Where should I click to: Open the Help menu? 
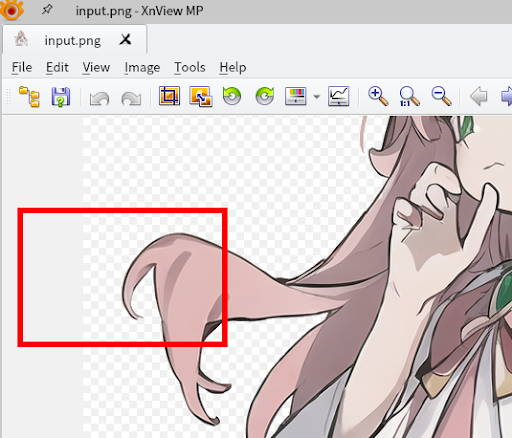pos(233,68)
